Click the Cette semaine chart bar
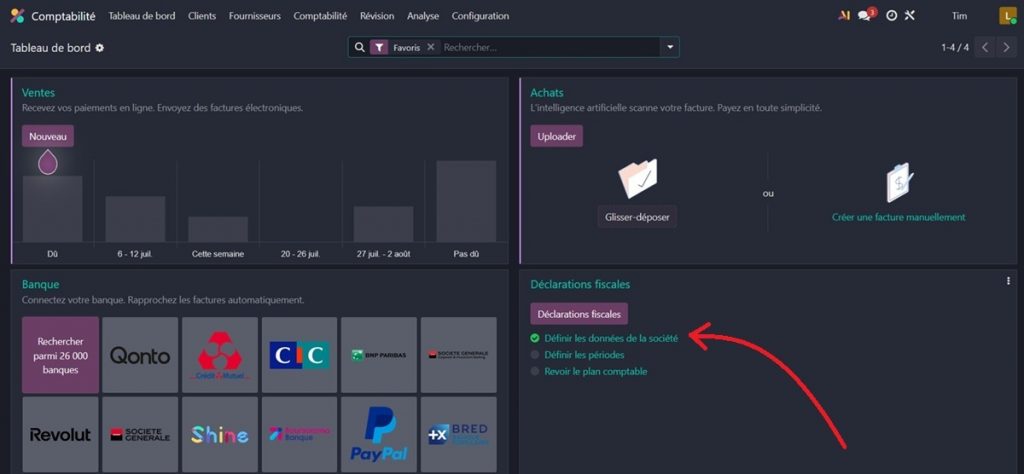 (218, 229)
